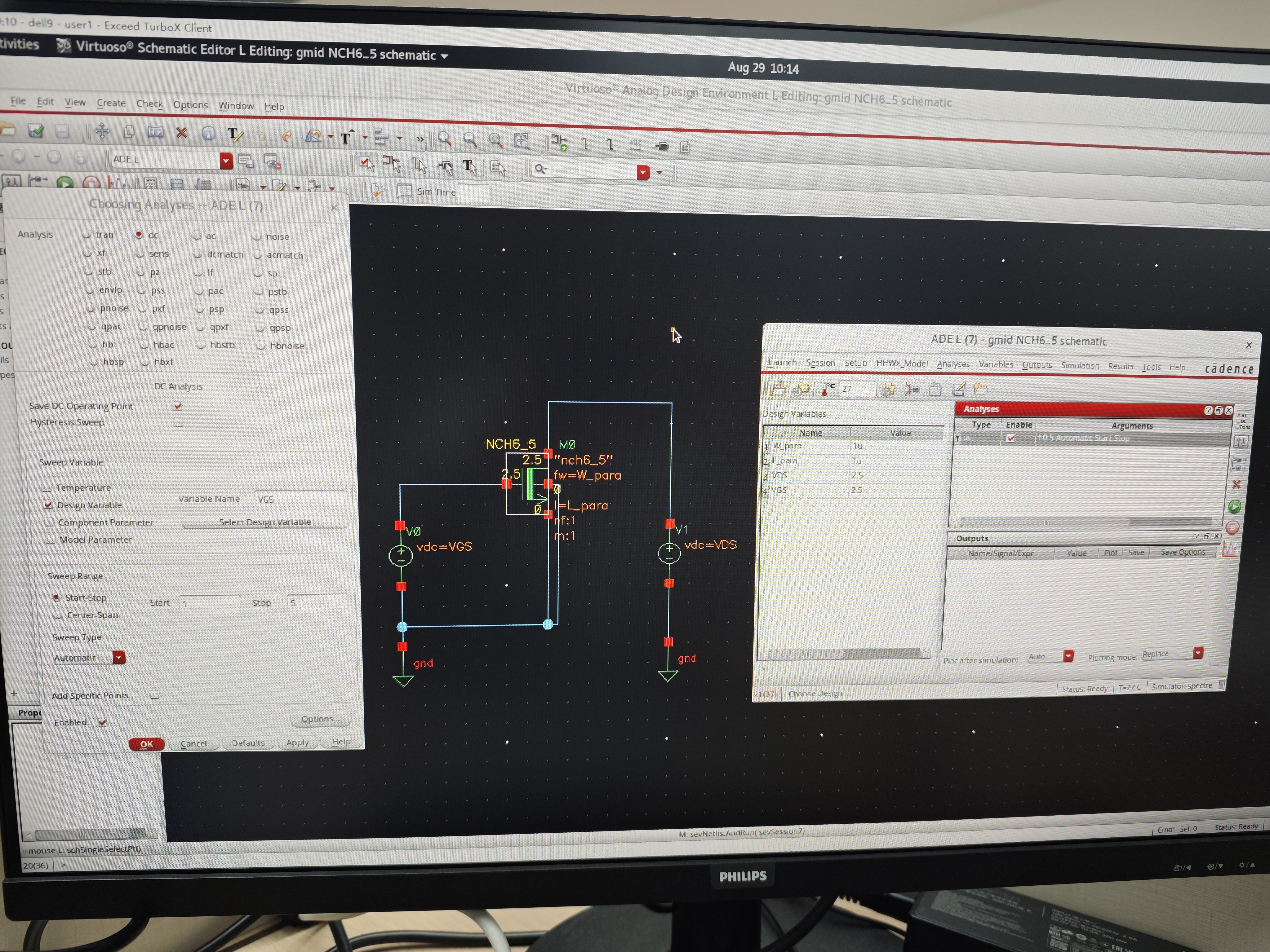Click the Select Design Variable button
Viewport: 1270px width, 952px height.
tap(265, 522)
